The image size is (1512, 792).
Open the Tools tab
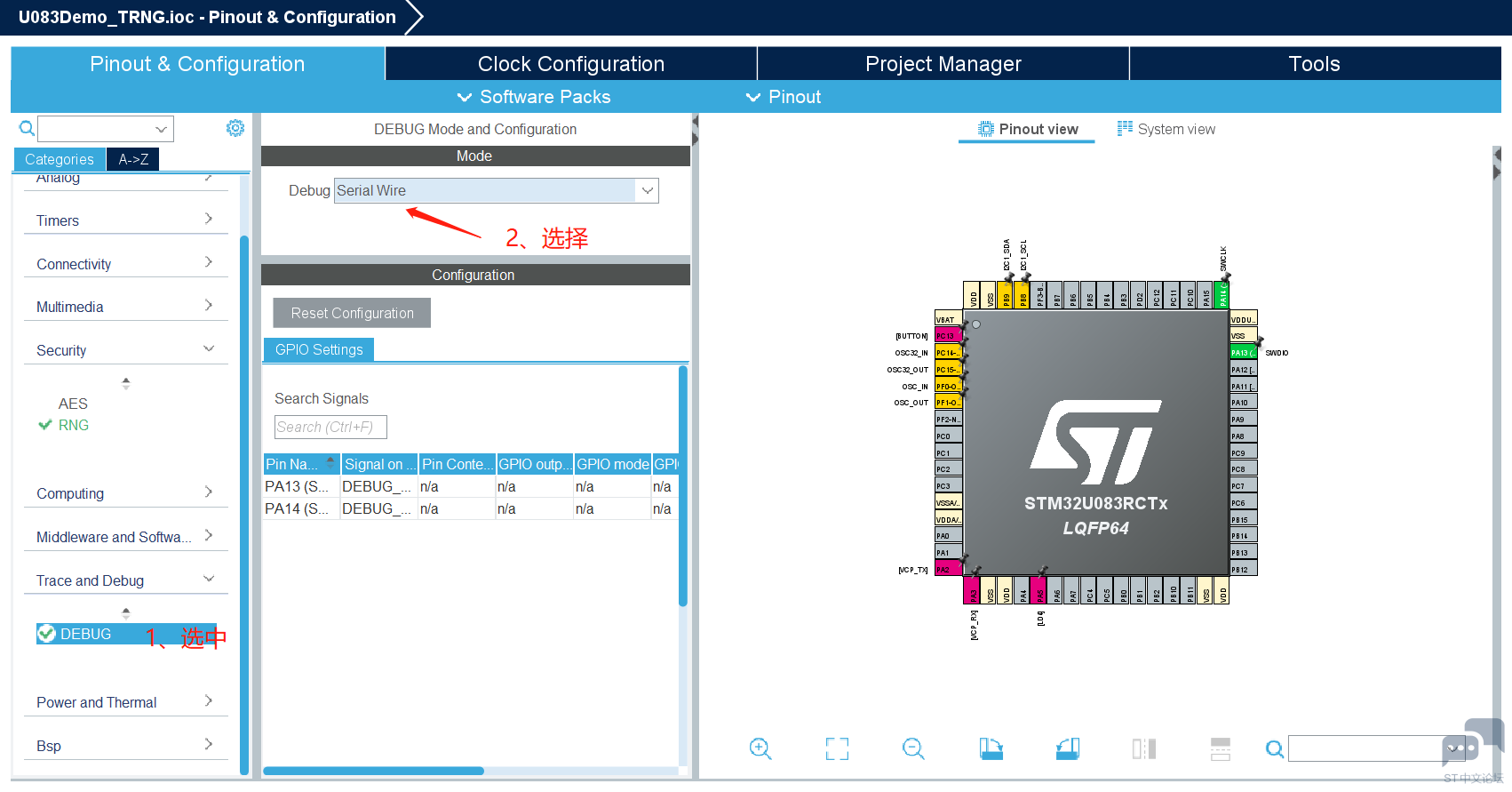(x=1315, y=64)
